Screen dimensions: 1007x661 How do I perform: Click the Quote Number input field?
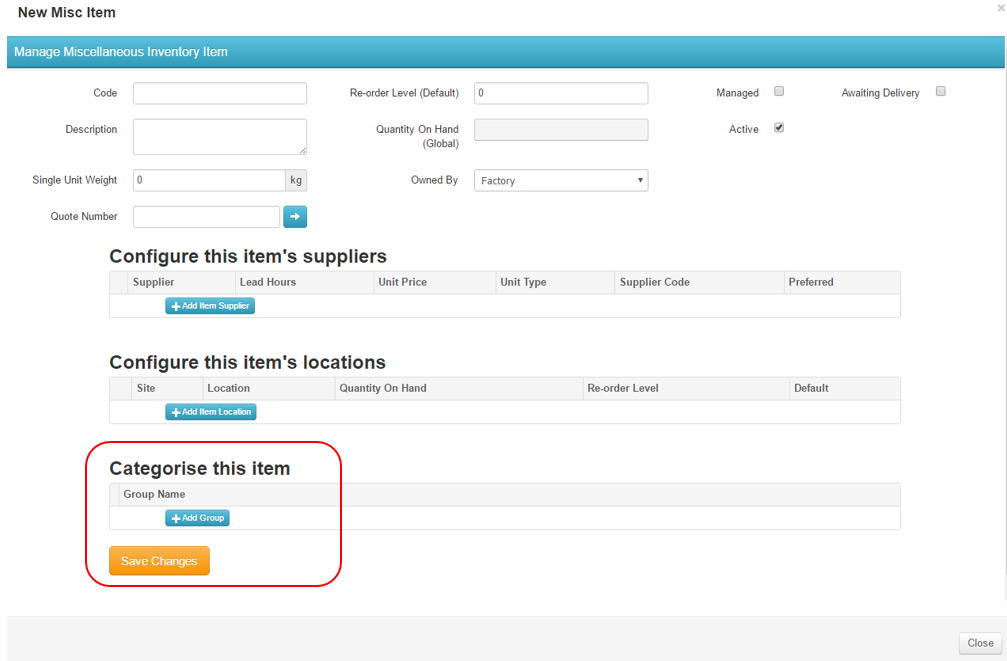(206, 217)
